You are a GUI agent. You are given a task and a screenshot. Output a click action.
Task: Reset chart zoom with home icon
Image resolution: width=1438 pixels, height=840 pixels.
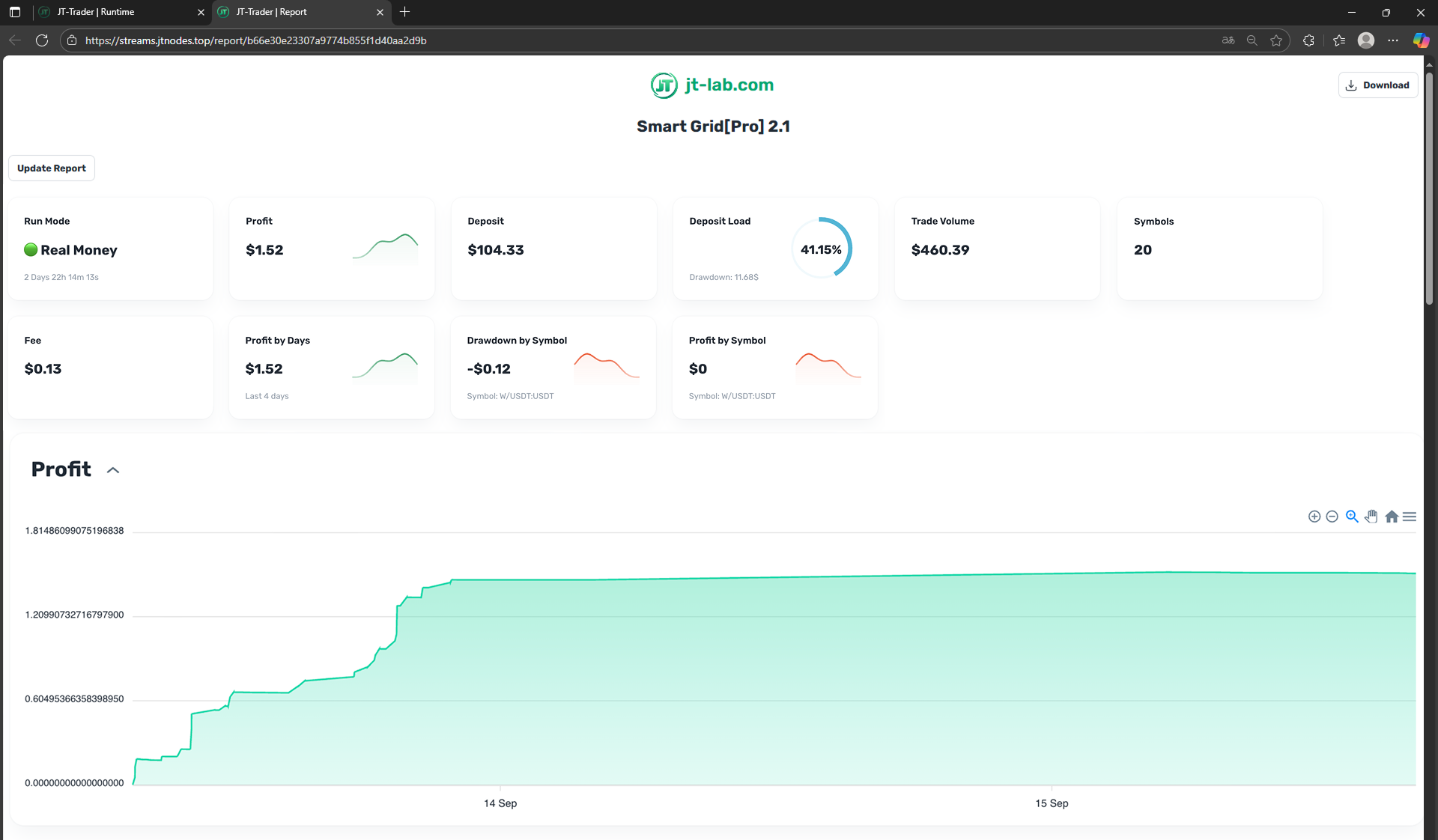tap(1392, 517)
